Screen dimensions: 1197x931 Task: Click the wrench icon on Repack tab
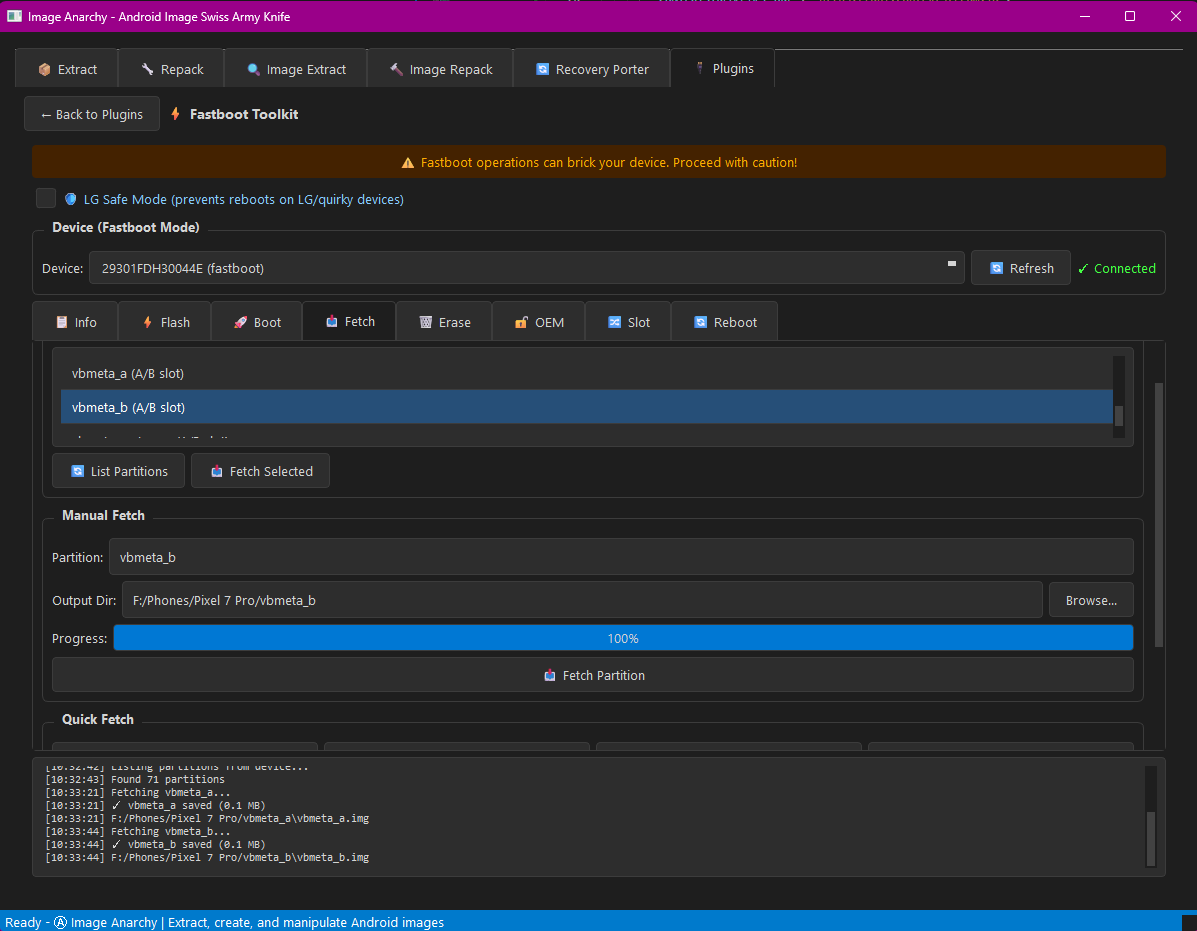(x=147, y=70)
